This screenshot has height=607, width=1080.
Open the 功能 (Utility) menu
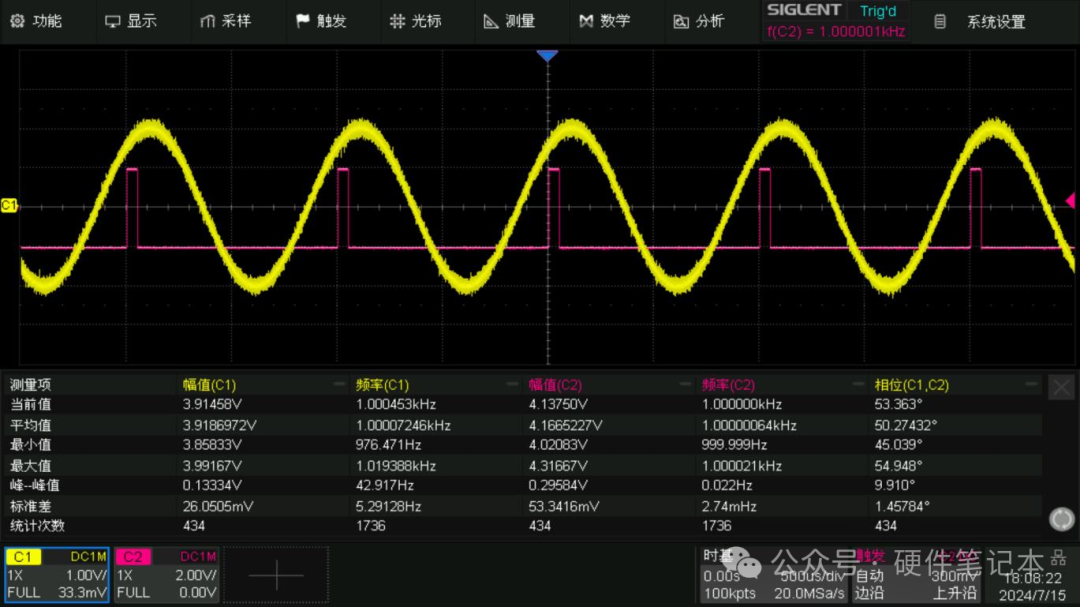tap(37, 21)
